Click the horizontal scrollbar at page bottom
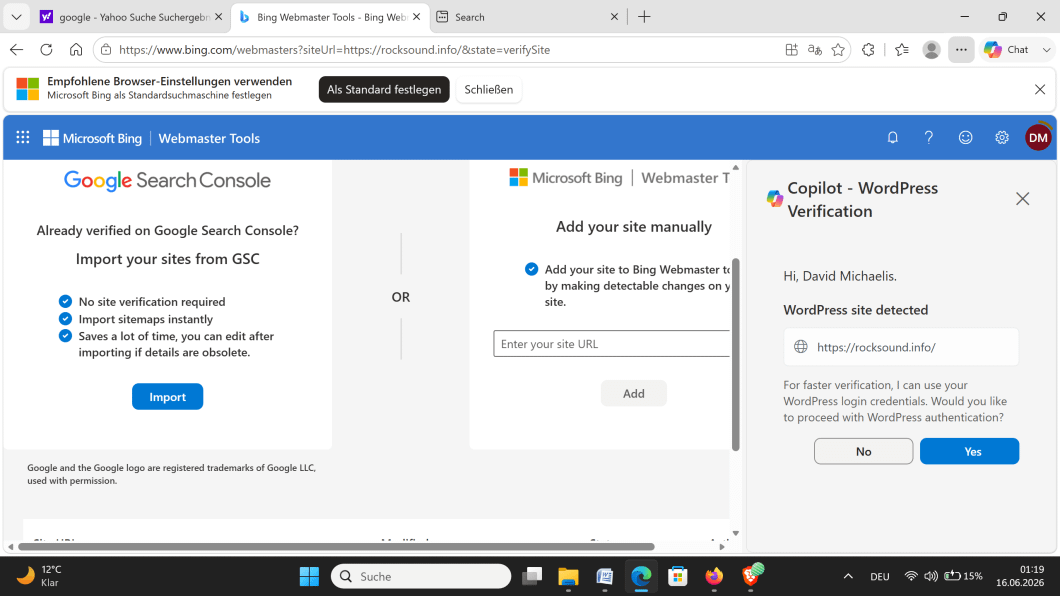 coord(336,547)
